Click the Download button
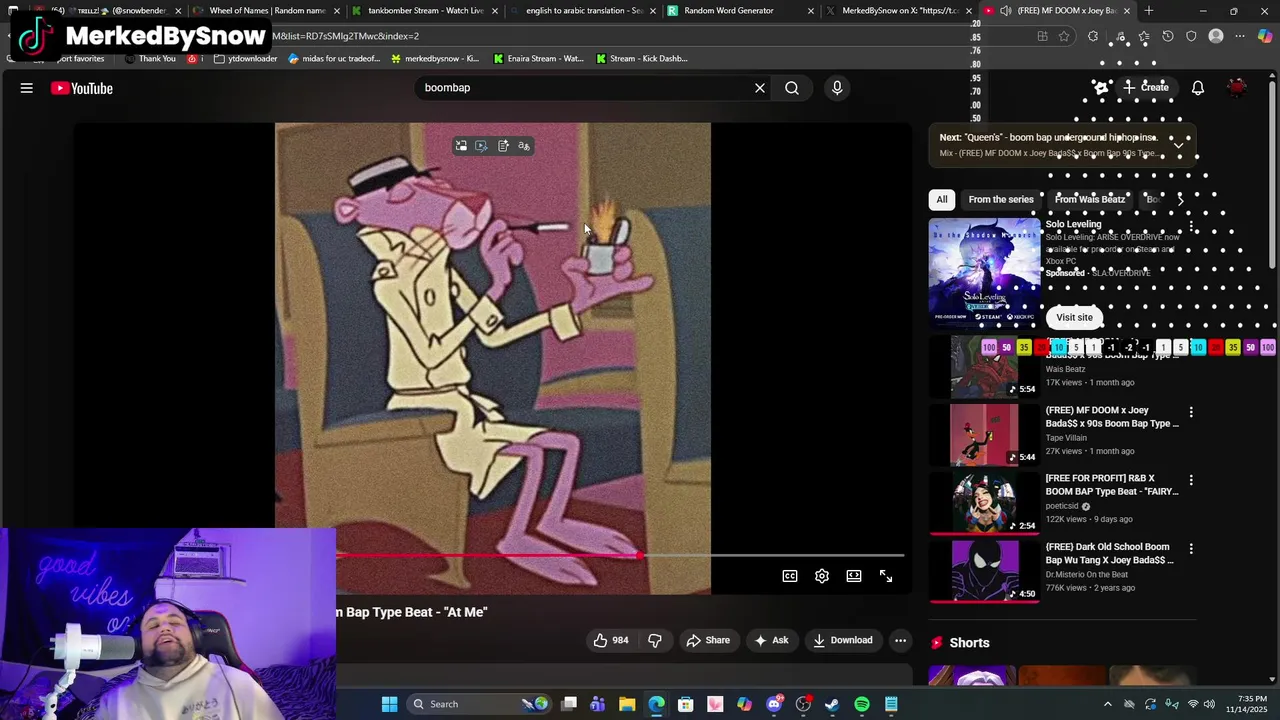 tap(843, 640)
